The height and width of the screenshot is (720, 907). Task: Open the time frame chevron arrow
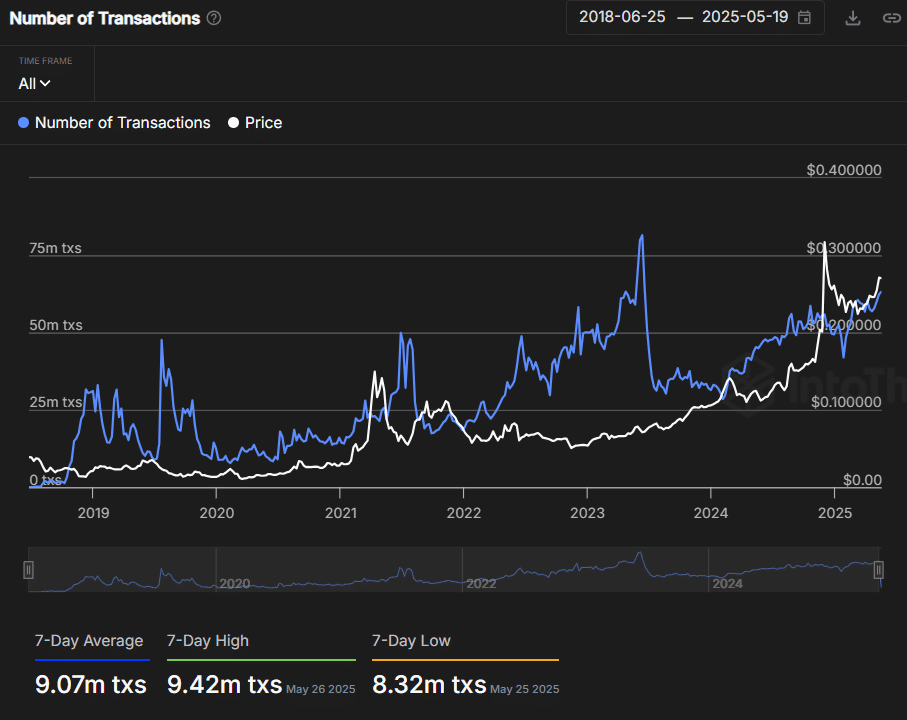point(45,83)
